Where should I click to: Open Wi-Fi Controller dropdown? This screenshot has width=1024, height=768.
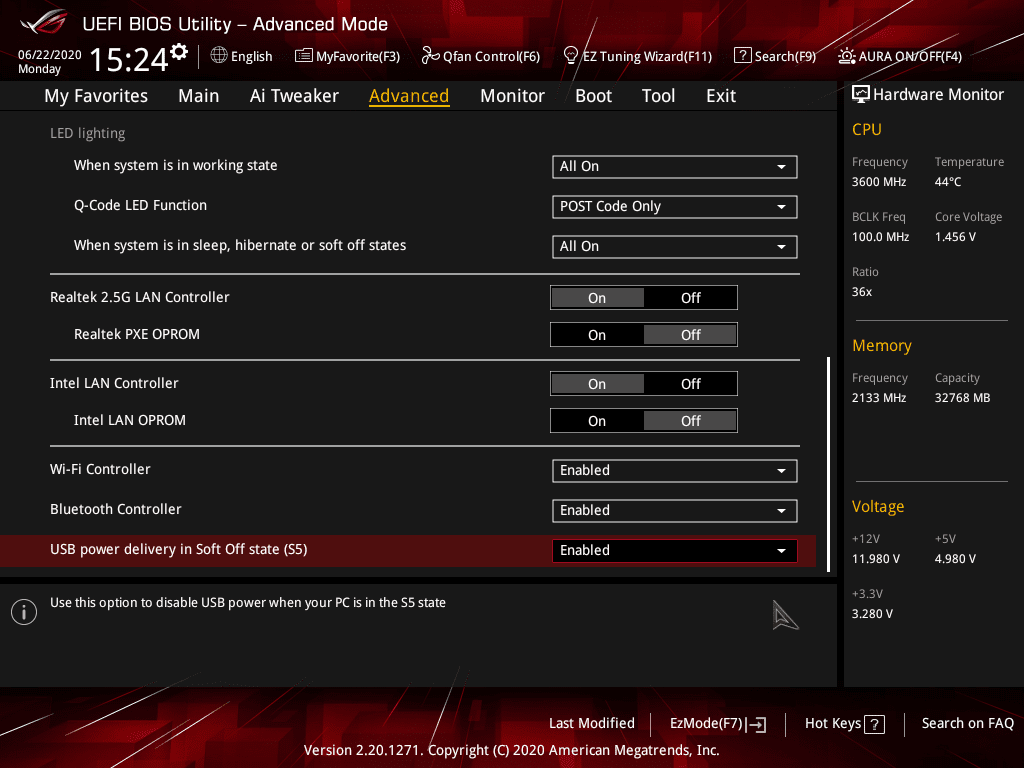point(675,470)
